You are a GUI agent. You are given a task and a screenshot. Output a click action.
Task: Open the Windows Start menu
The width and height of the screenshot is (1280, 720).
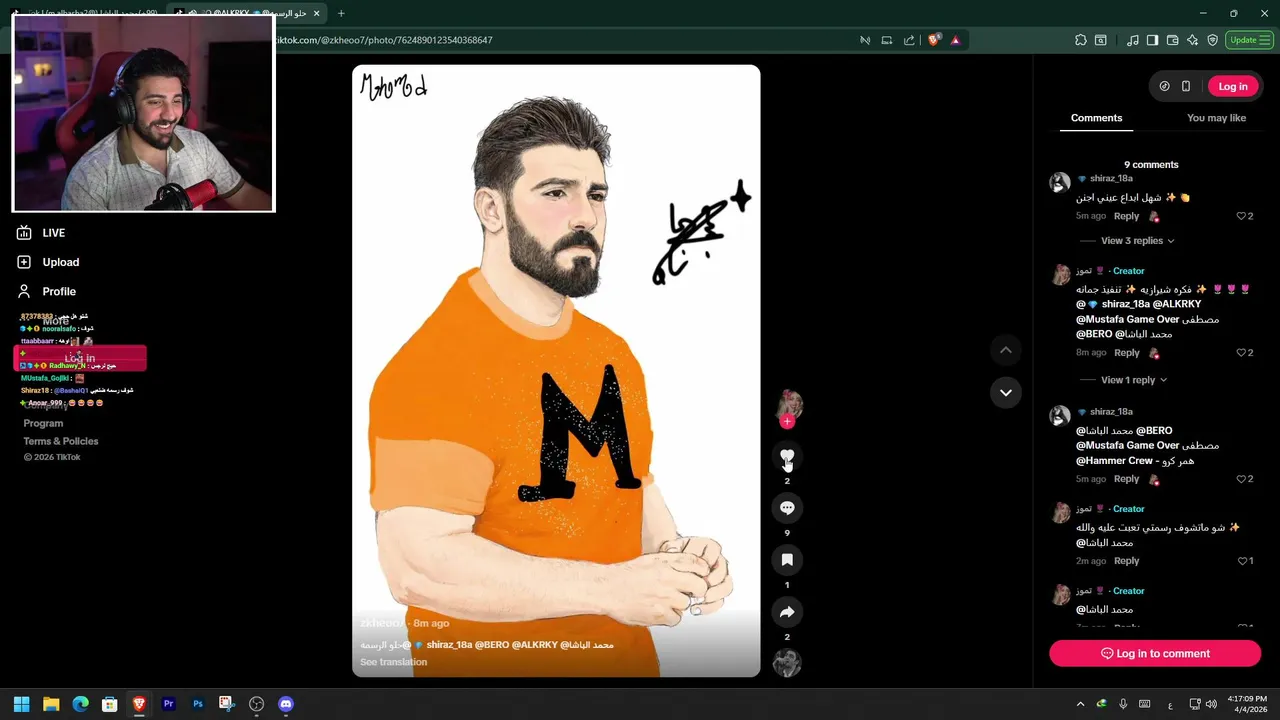[21, 704]
